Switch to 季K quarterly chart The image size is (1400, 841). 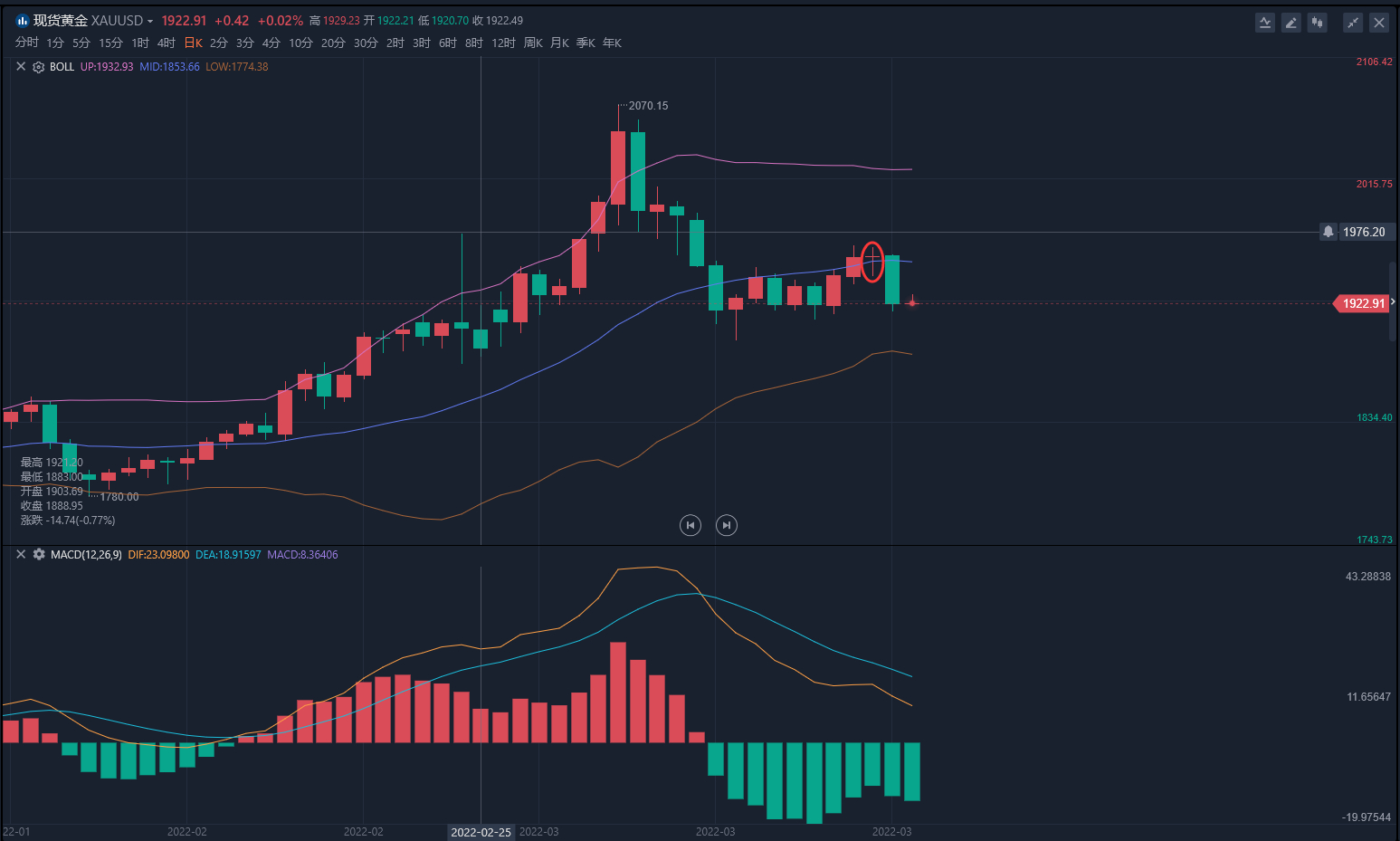[x=586, y=43]
